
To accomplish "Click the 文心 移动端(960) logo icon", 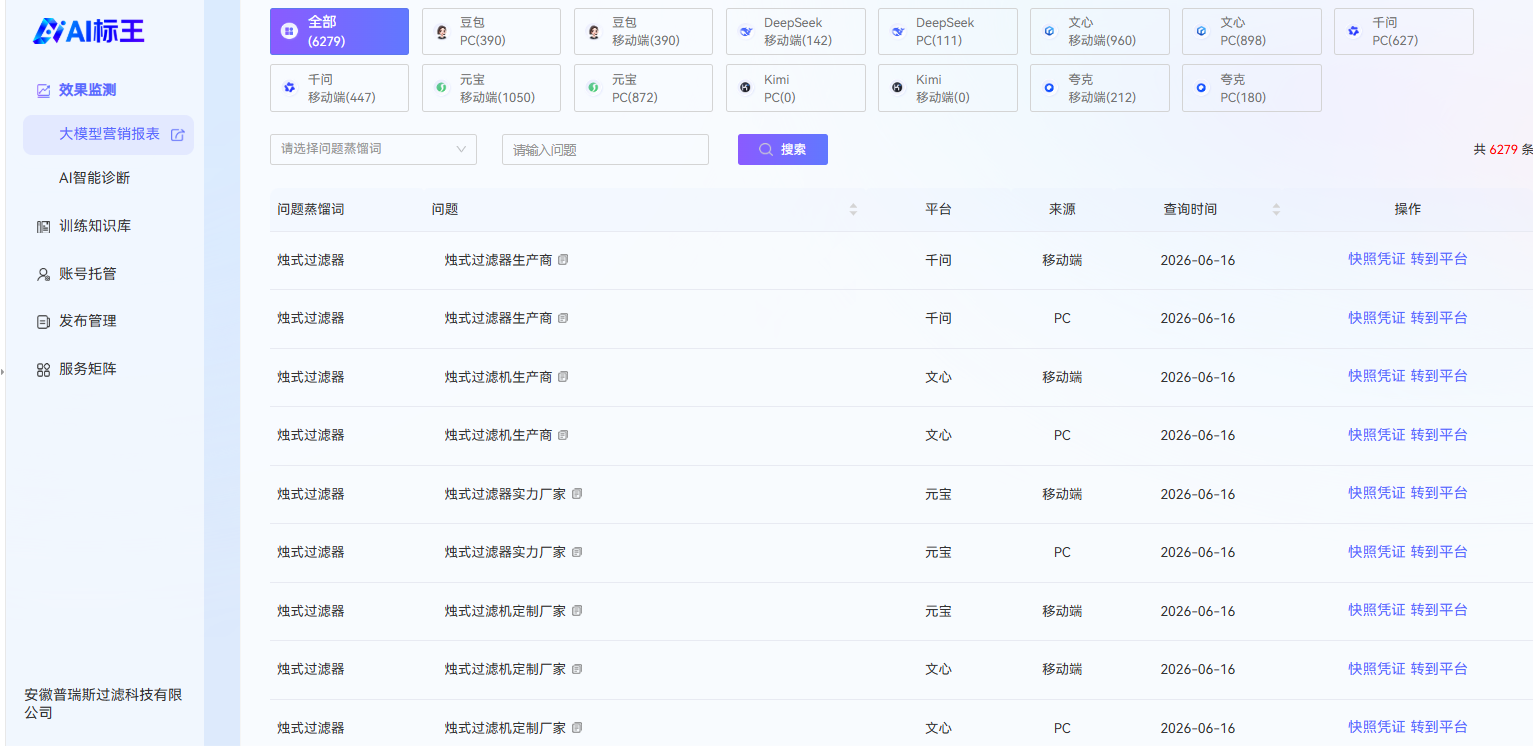I will pos(1049,32).
